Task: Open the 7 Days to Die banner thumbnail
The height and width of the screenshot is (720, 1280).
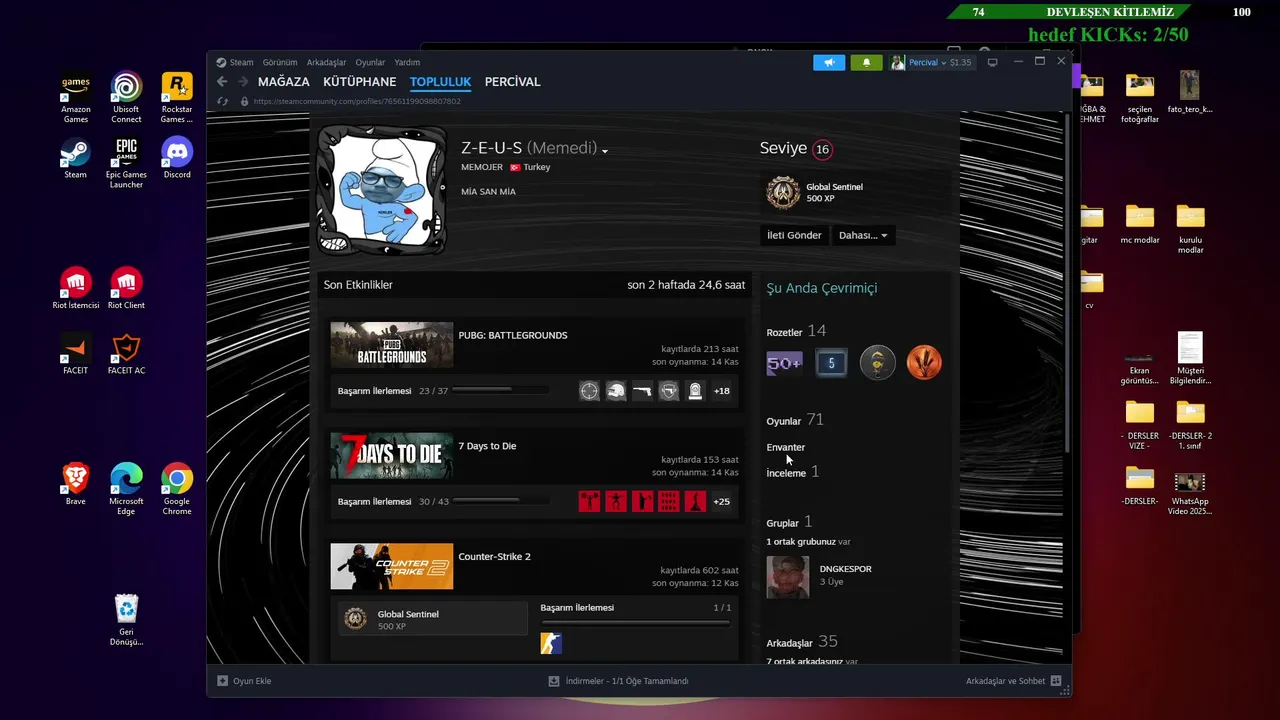Action: [391, 456]
